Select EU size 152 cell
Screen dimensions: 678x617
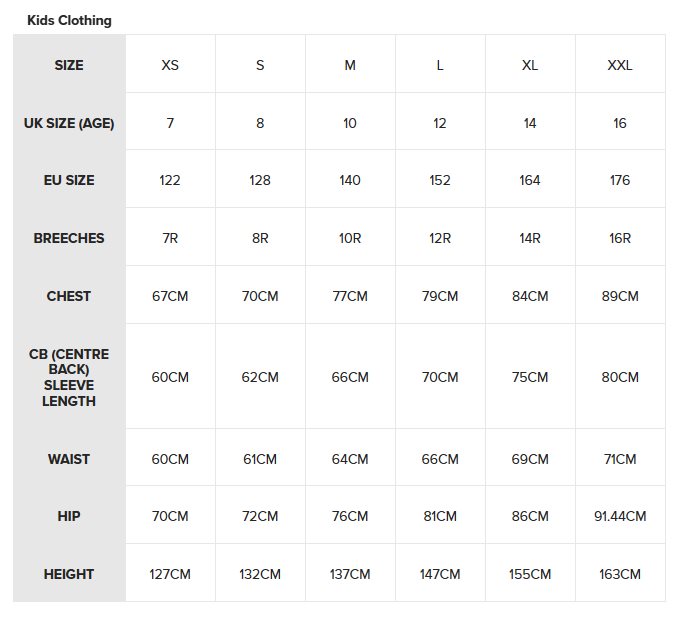440,181
